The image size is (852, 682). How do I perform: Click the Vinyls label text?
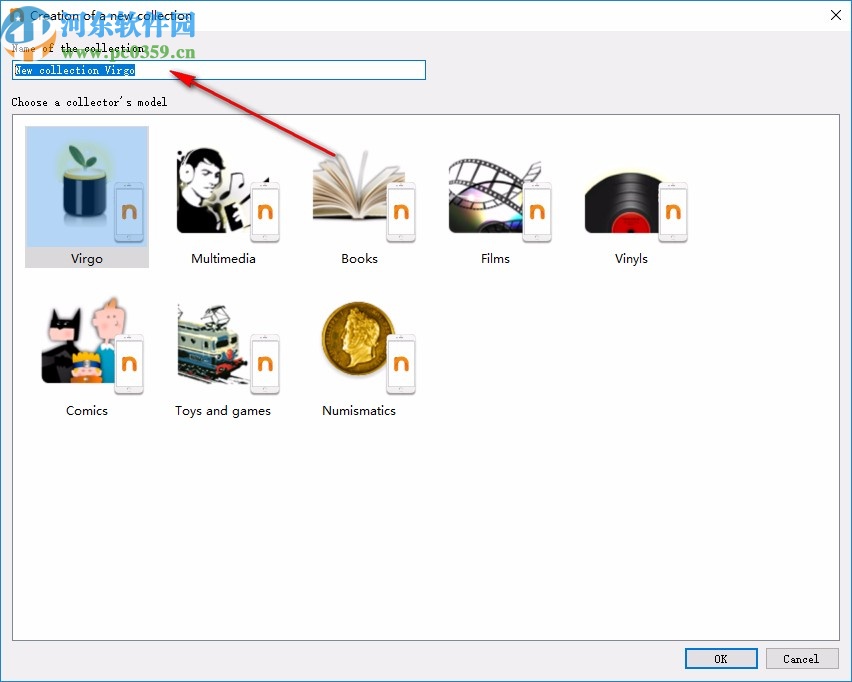631,259
